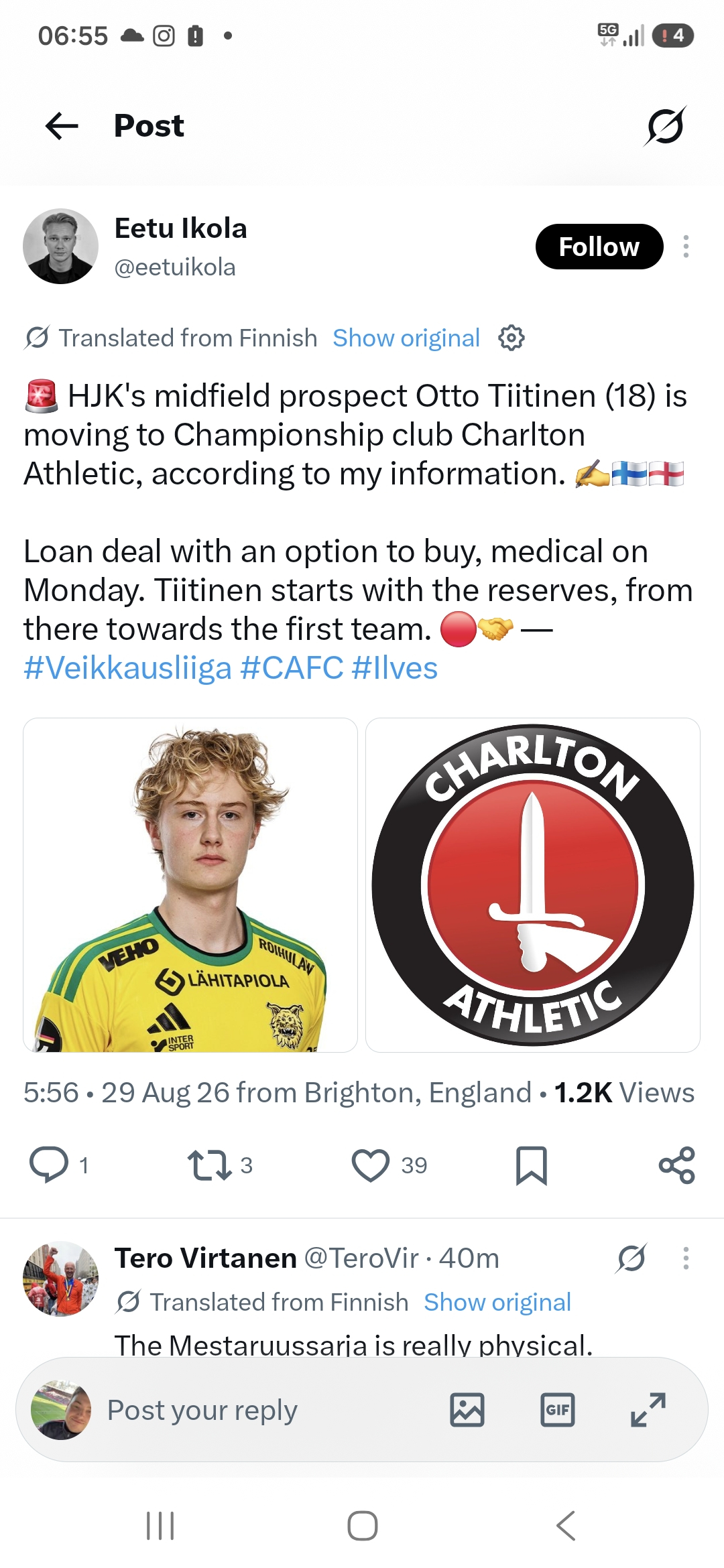Show original text of Tero Virtanen's reply

tap(497, 1302)
